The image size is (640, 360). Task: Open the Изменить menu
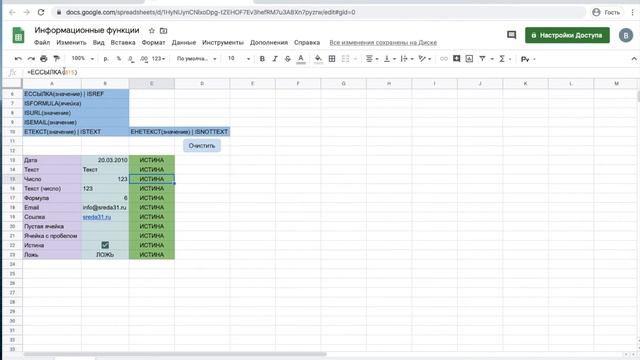[71, 42]
